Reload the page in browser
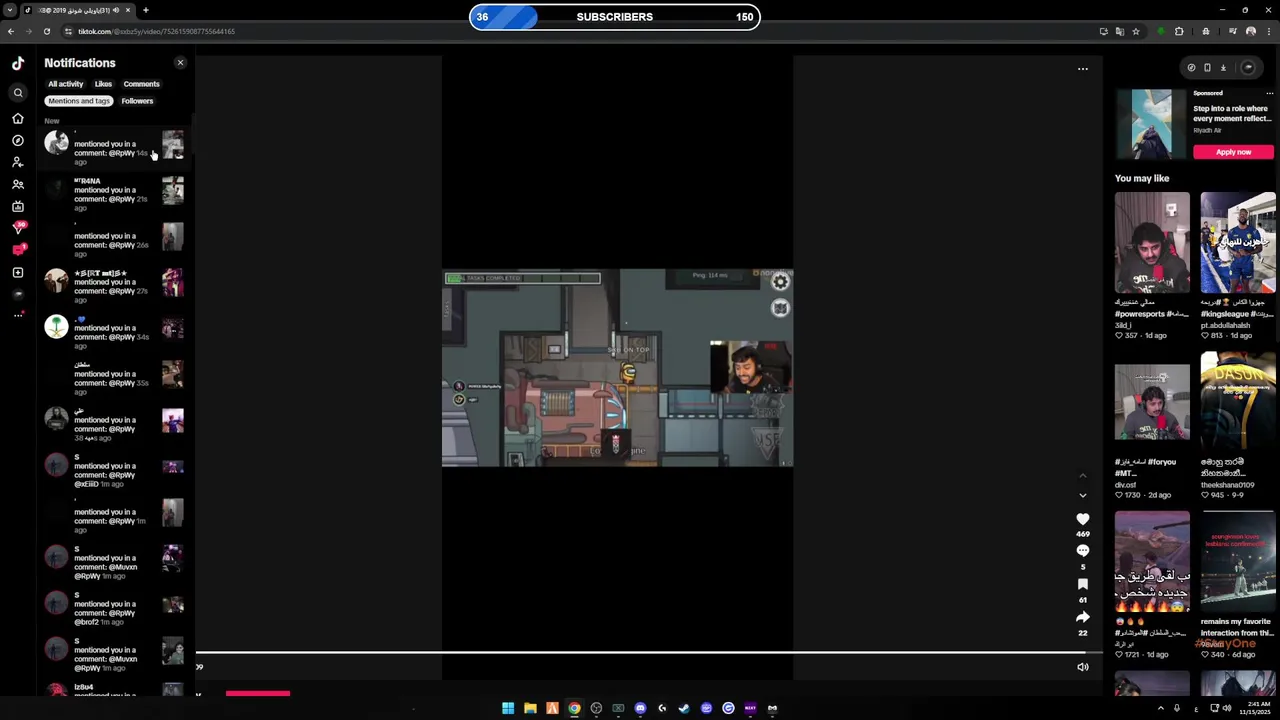 (x=46, y=31)
